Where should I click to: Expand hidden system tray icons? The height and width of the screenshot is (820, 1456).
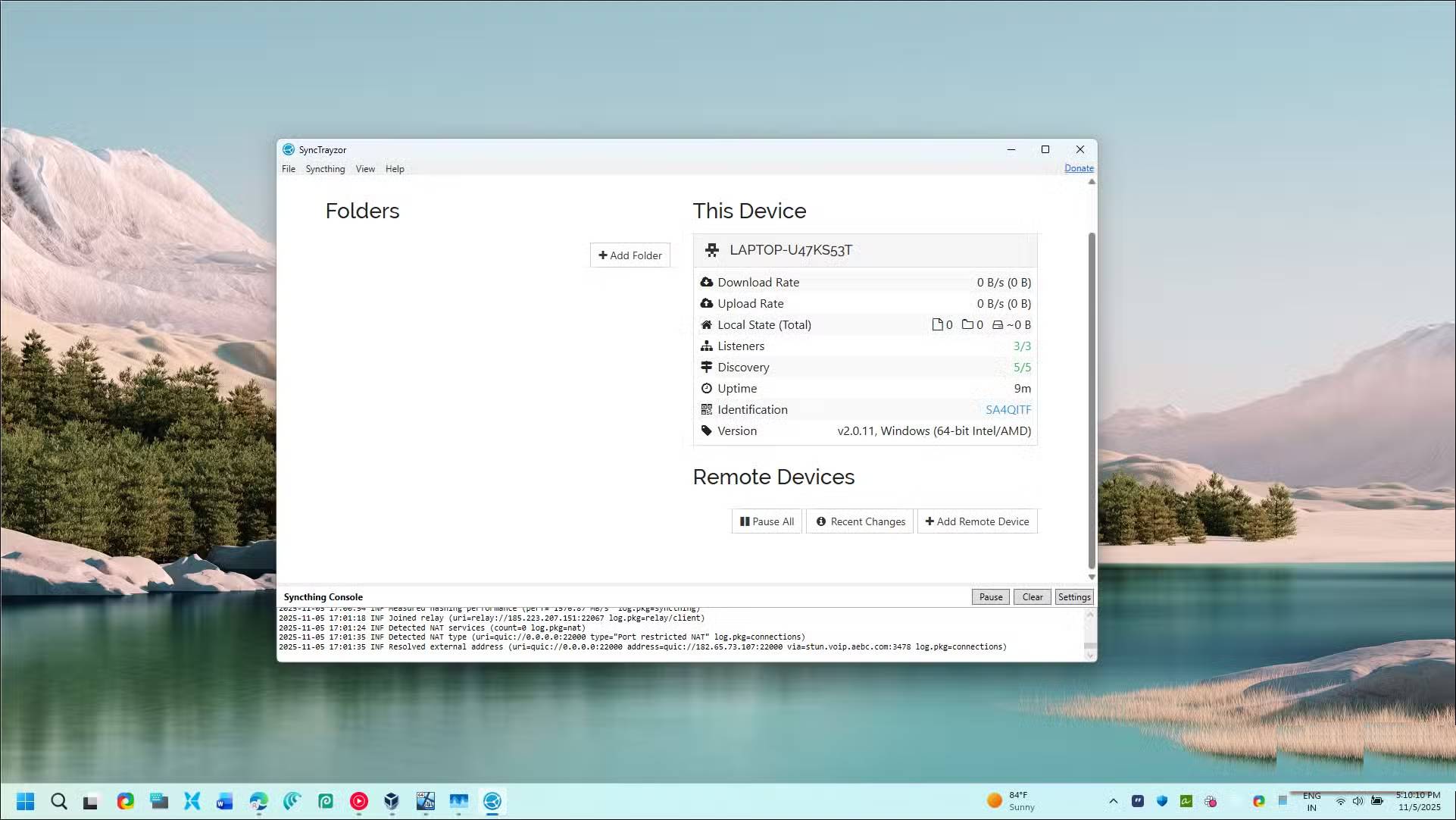tap(1113, 801)
